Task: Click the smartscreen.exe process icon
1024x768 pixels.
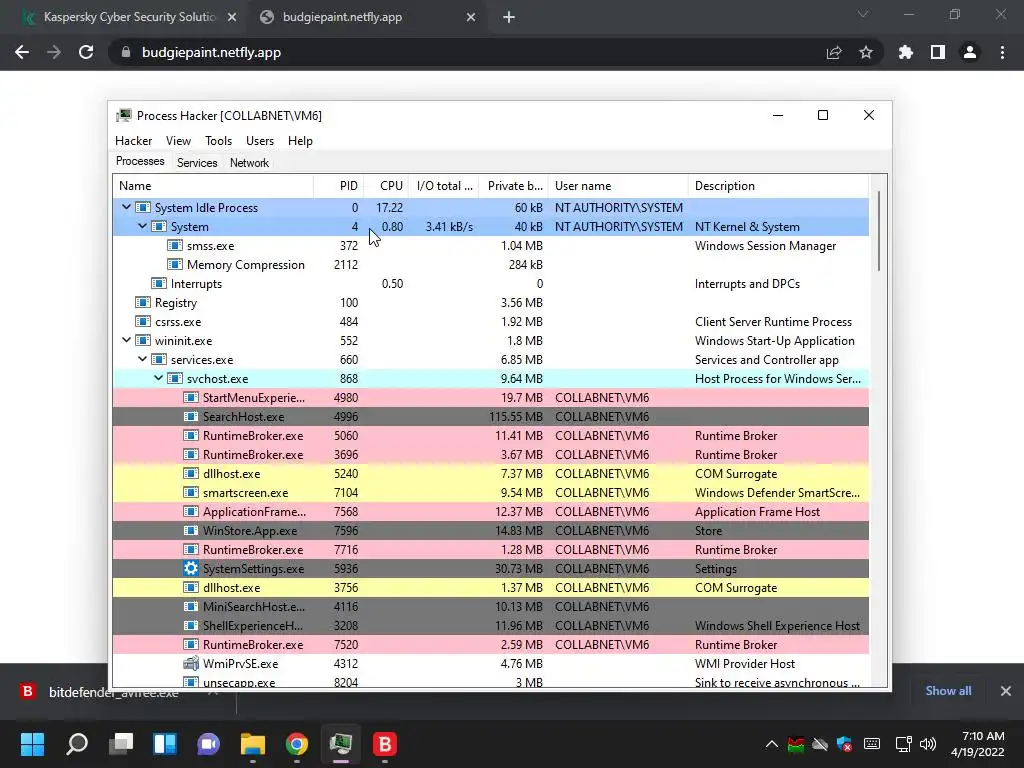Action: [191, 492]
